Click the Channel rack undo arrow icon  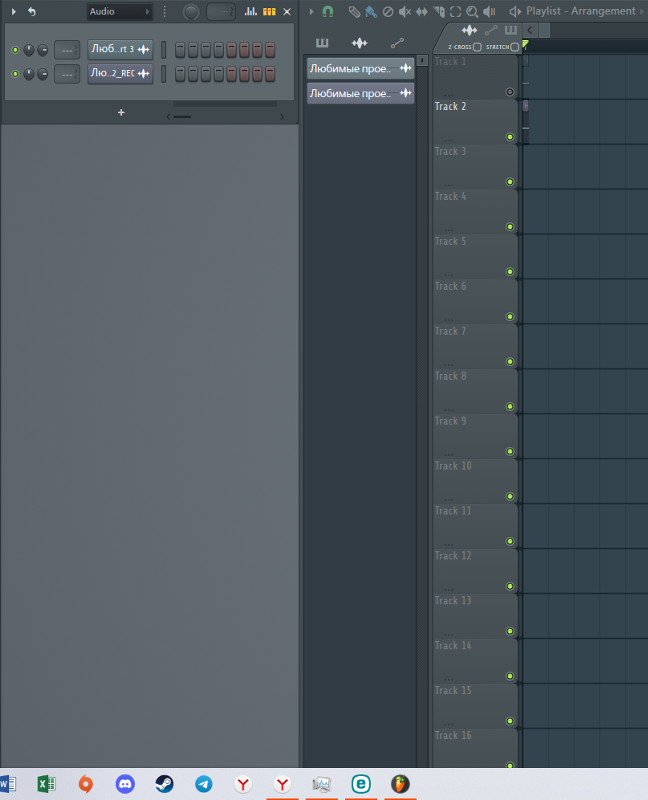pos(32,11)
